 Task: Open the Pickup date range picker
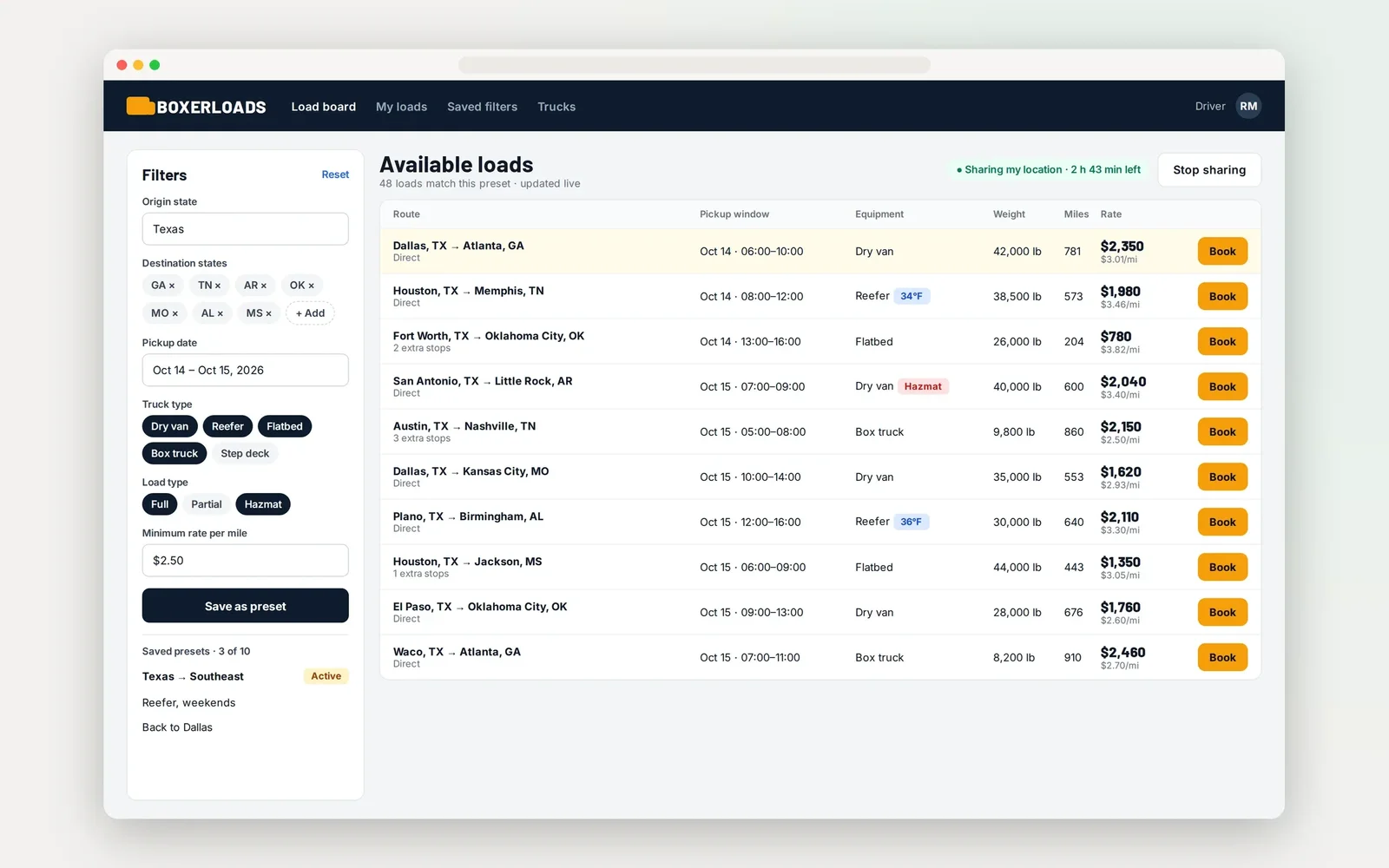tap(246, 370)
